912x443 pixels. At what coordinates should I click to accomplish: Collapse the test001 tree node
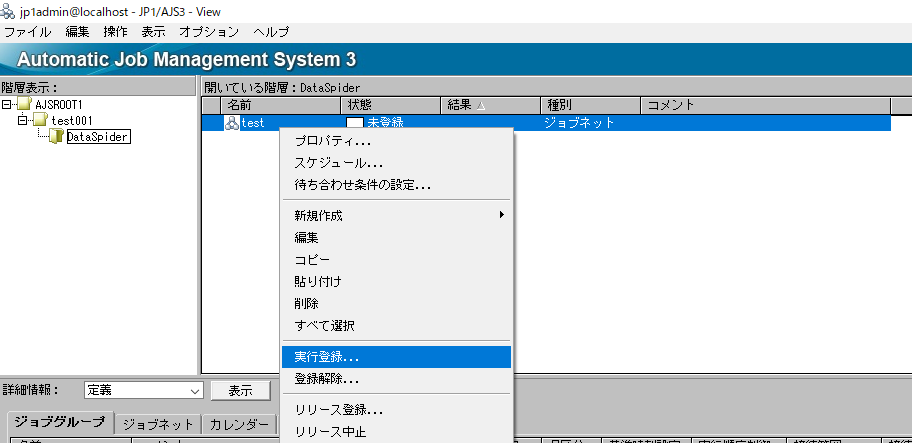coord(23,120)
